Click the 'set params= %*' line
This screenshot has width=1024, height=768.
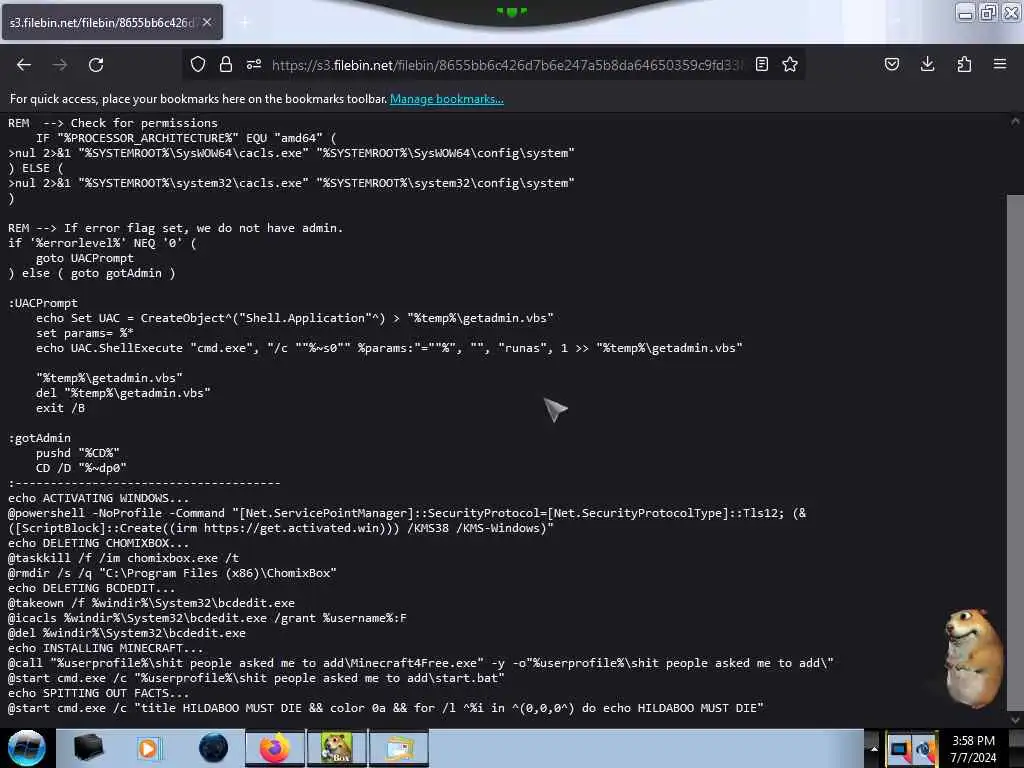point(85,333)
